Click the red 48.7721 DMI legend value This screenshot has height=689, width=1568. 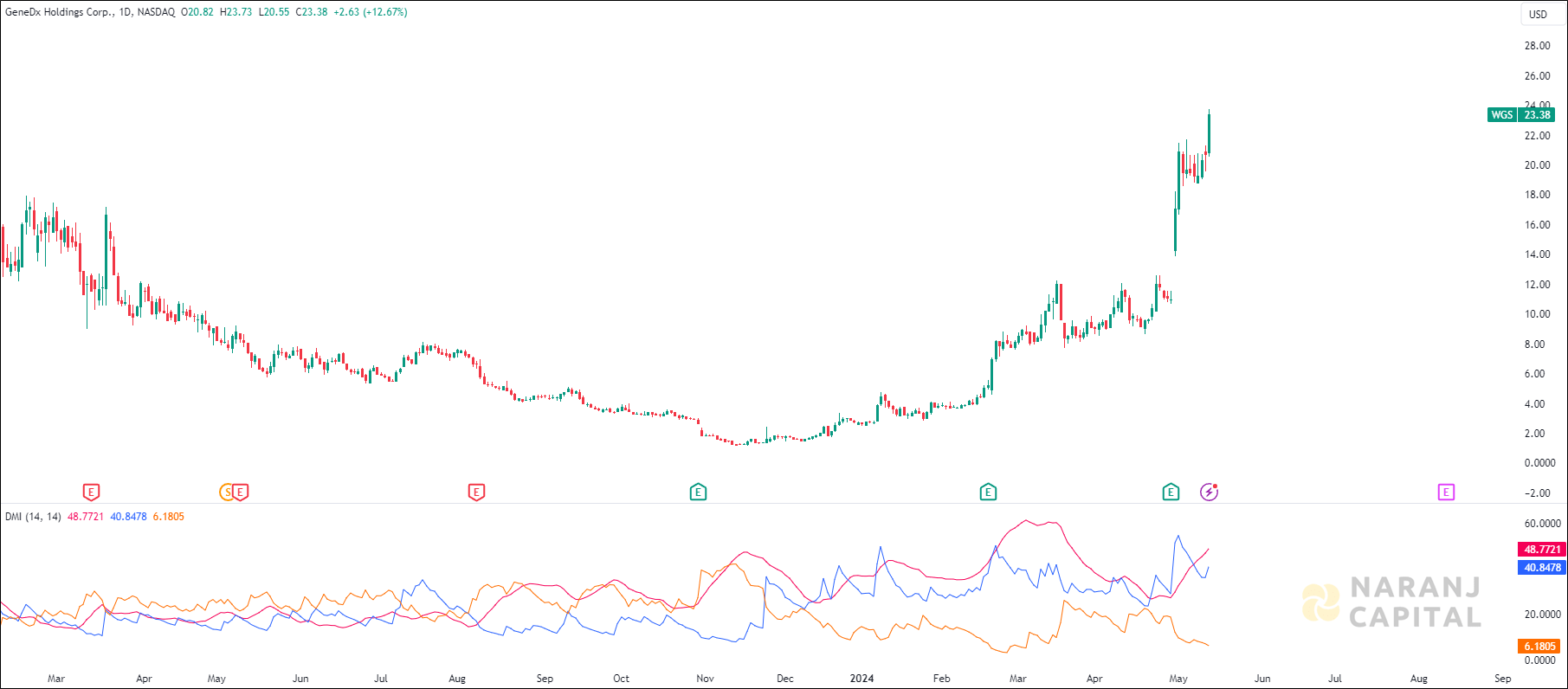click(86, 517)
